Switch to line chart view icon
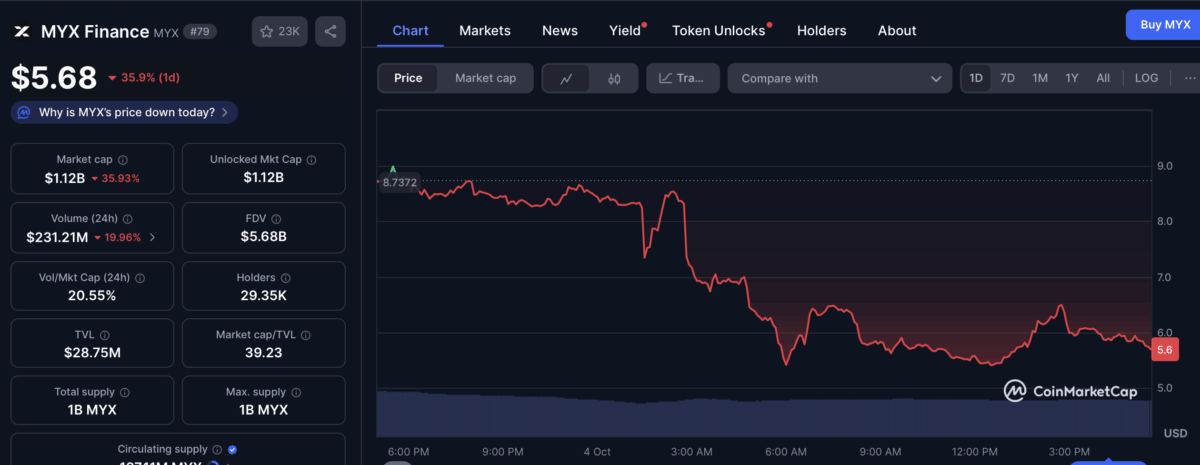 pos(566,78)
